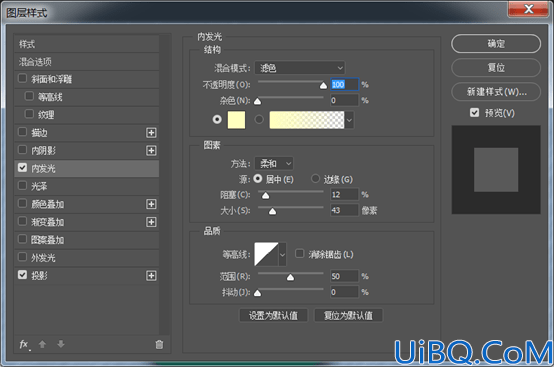Open 斜面和浮雕 settings row
This screenshot has height=367, width=554.
87,79
